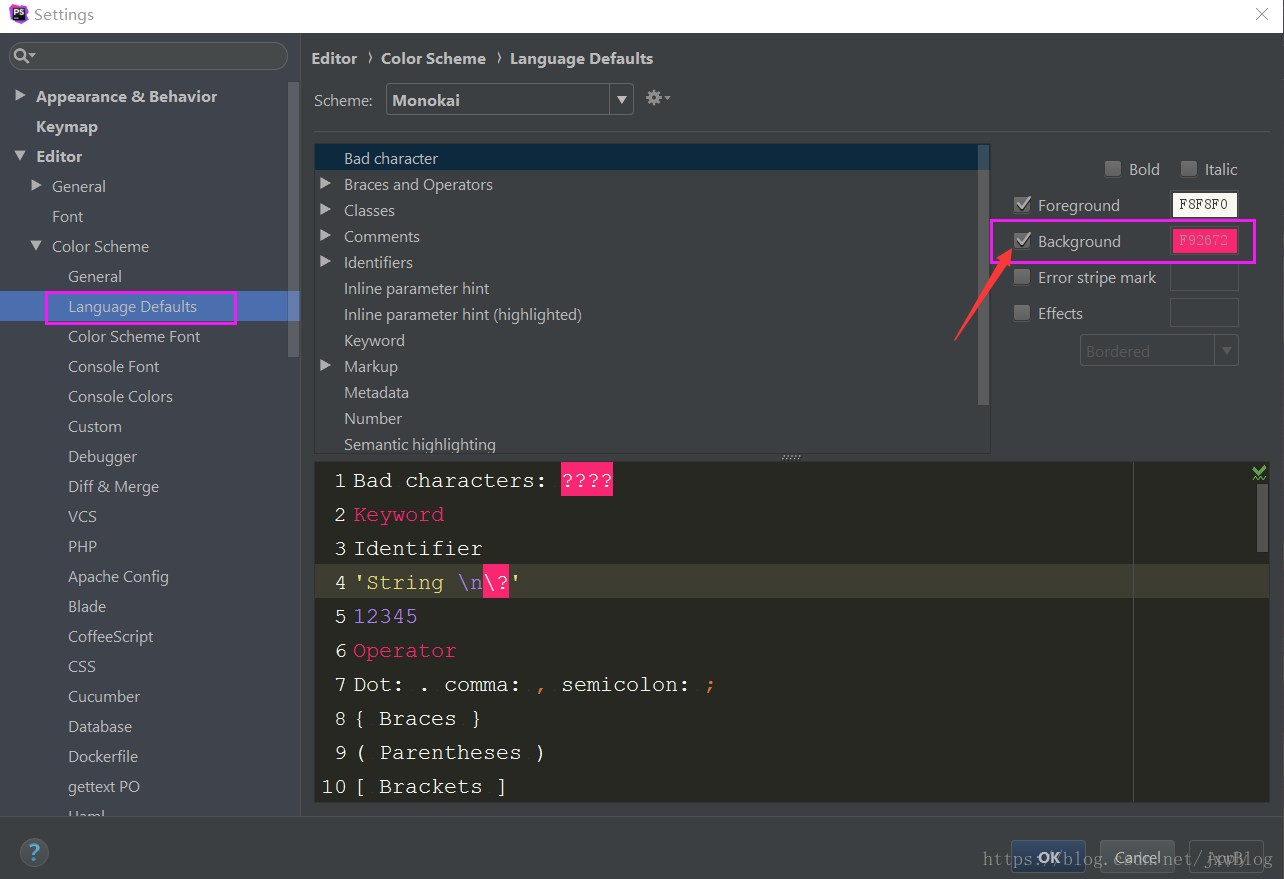Select Blade color scheme page

[x=87, y=606]
